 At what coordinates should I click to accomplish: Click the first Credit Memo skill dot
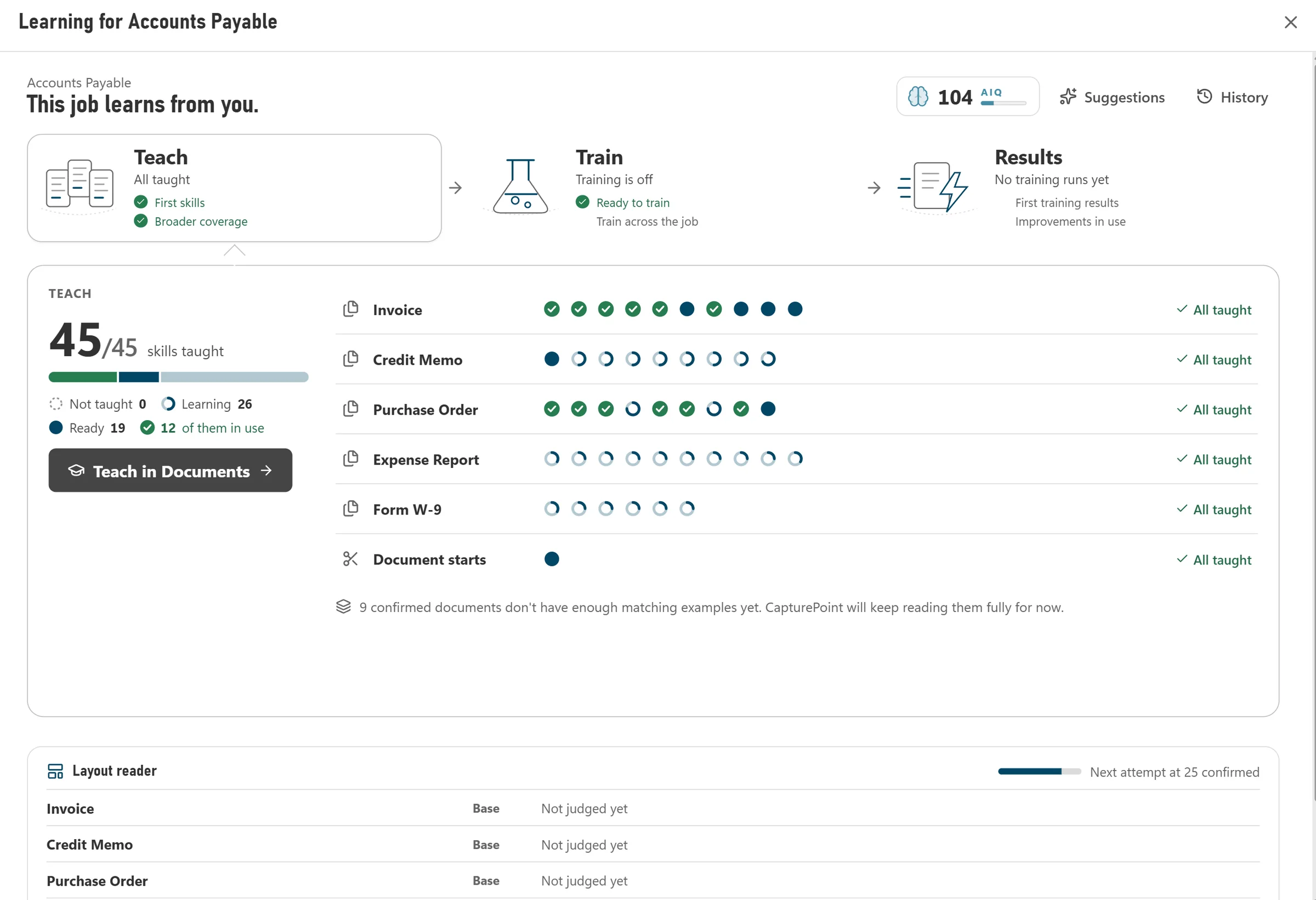click(x=552, y=359)
